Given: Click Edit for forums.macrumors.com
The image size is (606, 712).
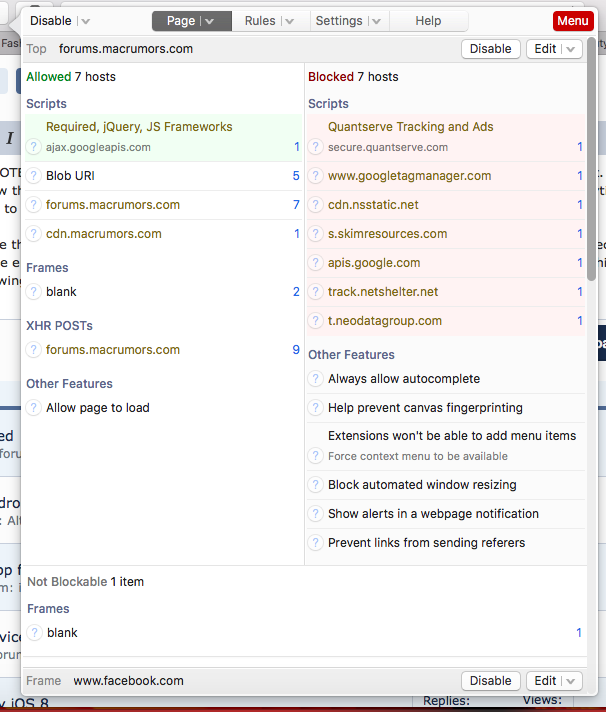Looking at the screenshot, I should [x=545, y=49].
